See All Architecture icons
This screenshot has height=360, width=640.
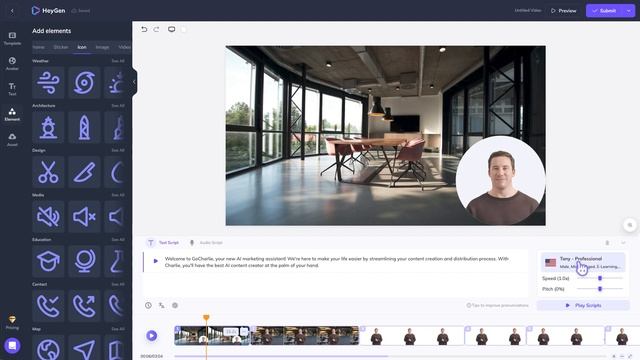pos(118,106)
